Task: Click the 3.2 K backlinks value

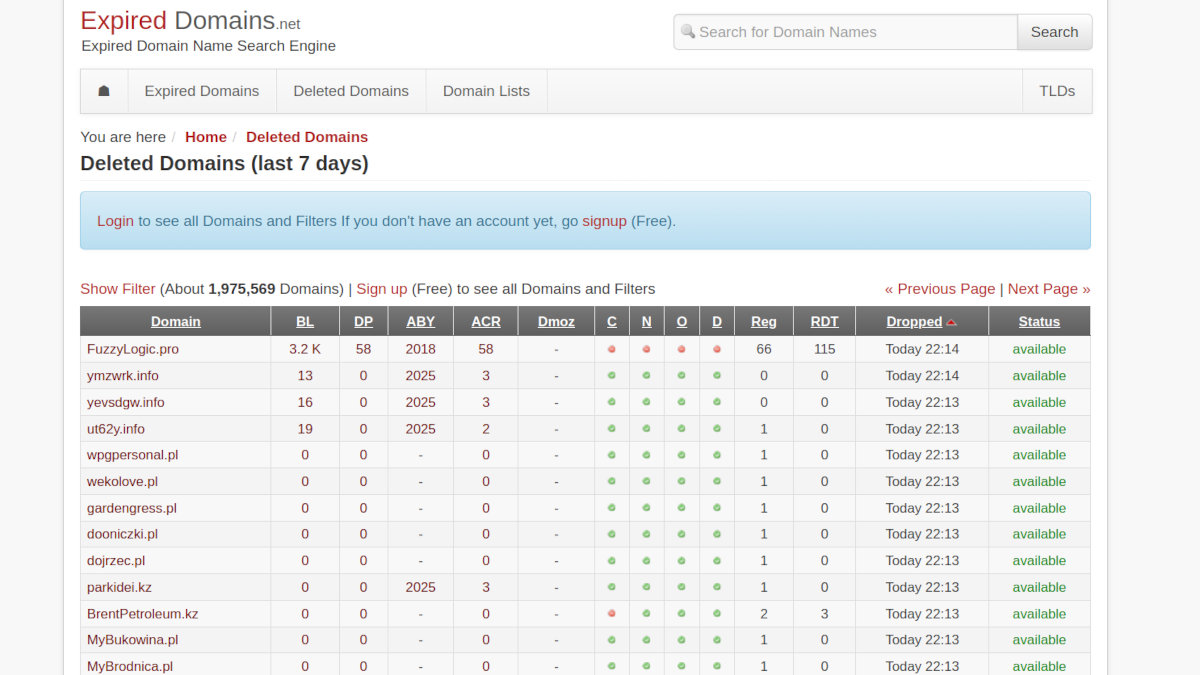Action: pos(305,349)
